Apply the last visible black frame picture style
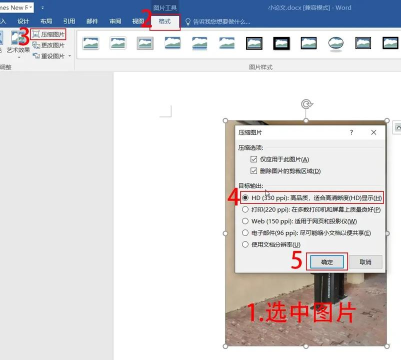Viewport: 401px width, 360px height. (390, 43)
